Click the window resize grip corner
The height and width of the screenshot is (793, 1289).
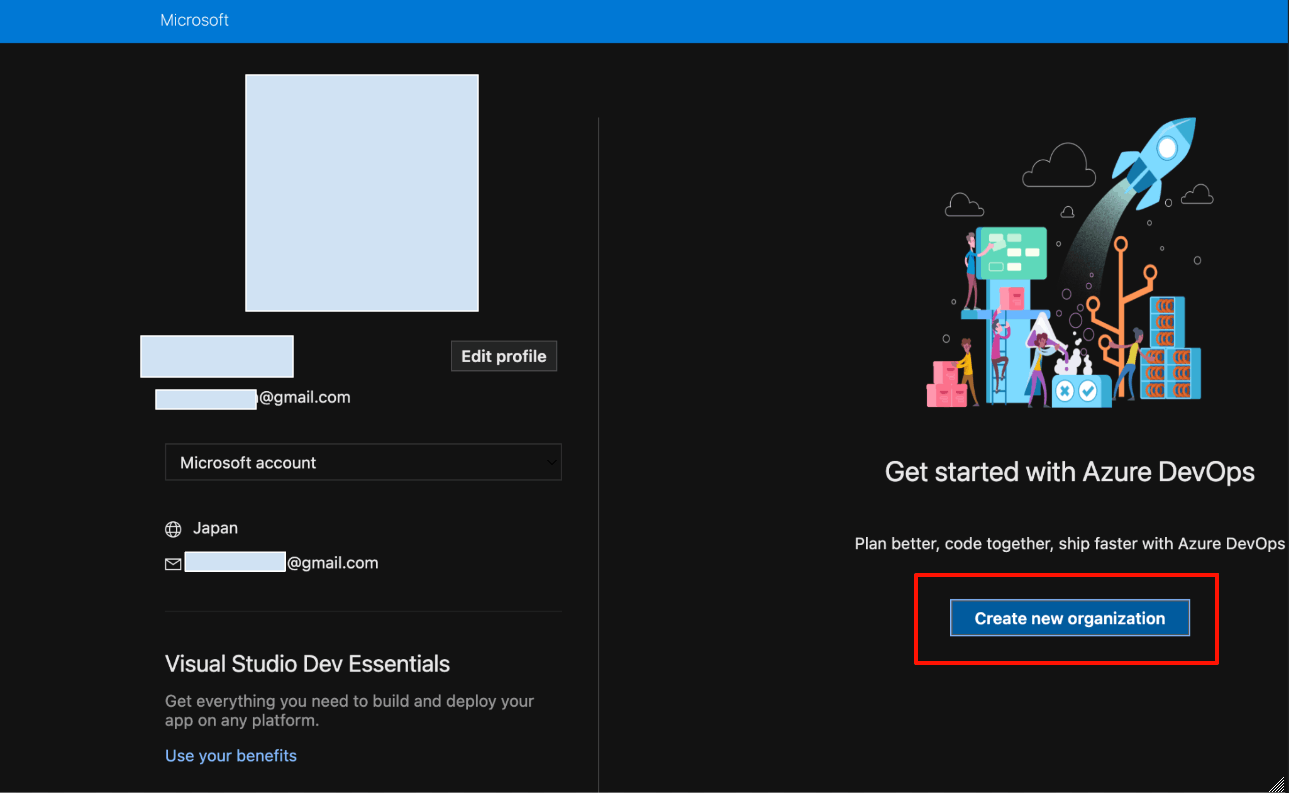(1278, 783)
